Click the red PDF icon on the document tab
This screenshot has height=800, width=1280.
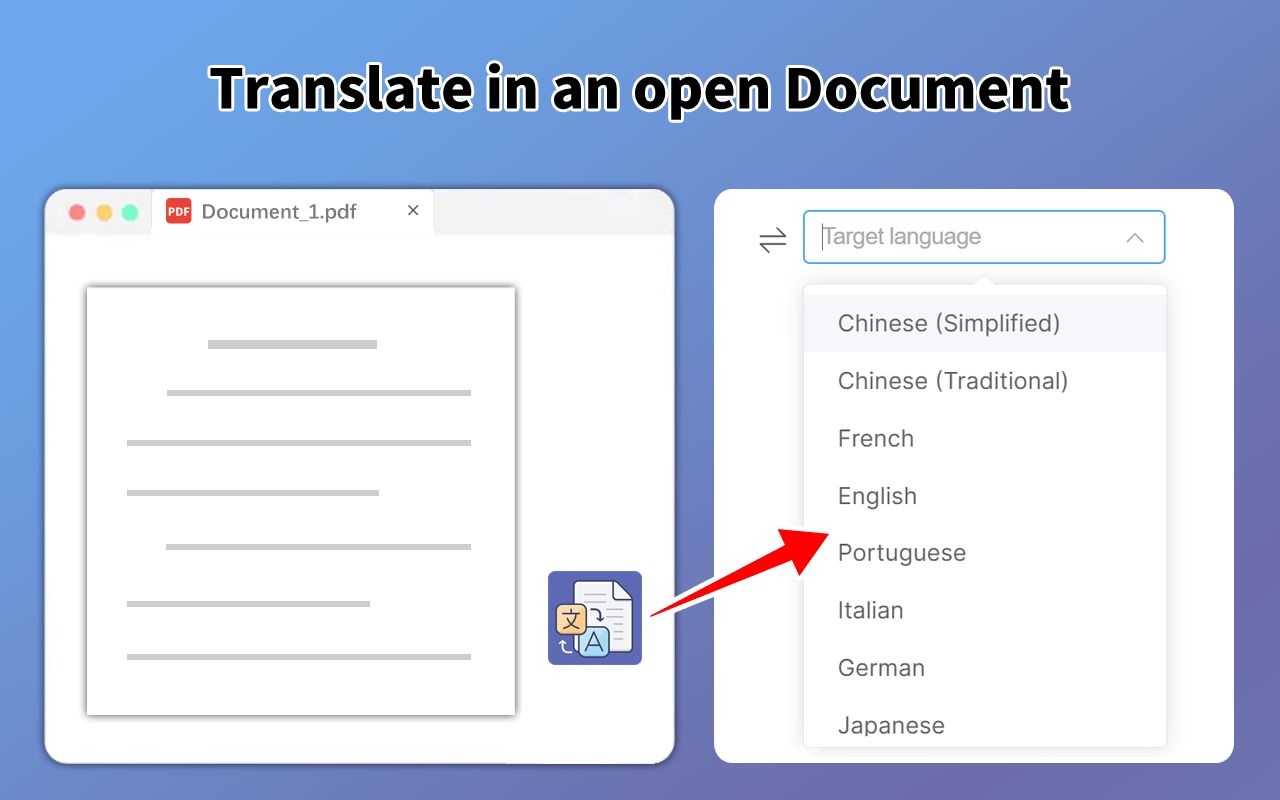pos(178,211)
